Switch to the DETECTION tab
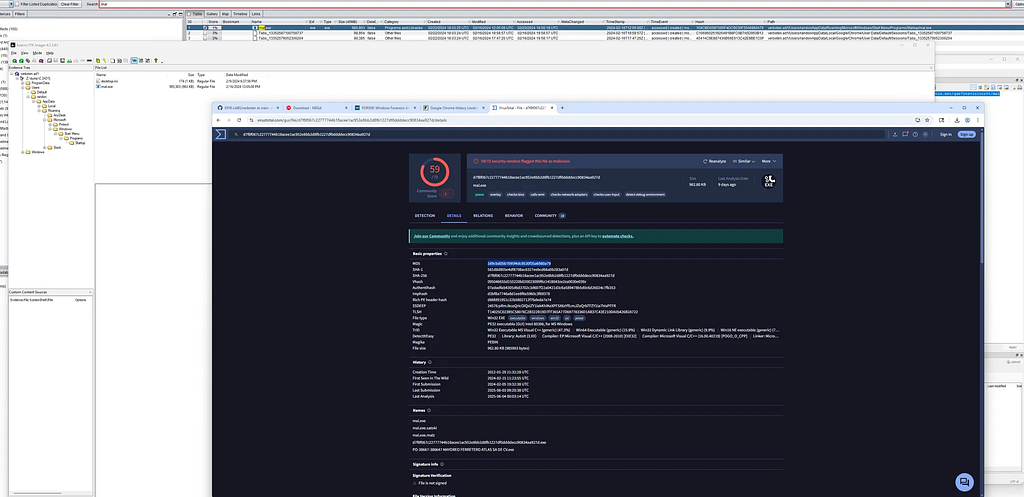1024x497 pixels. click(424, 216)
